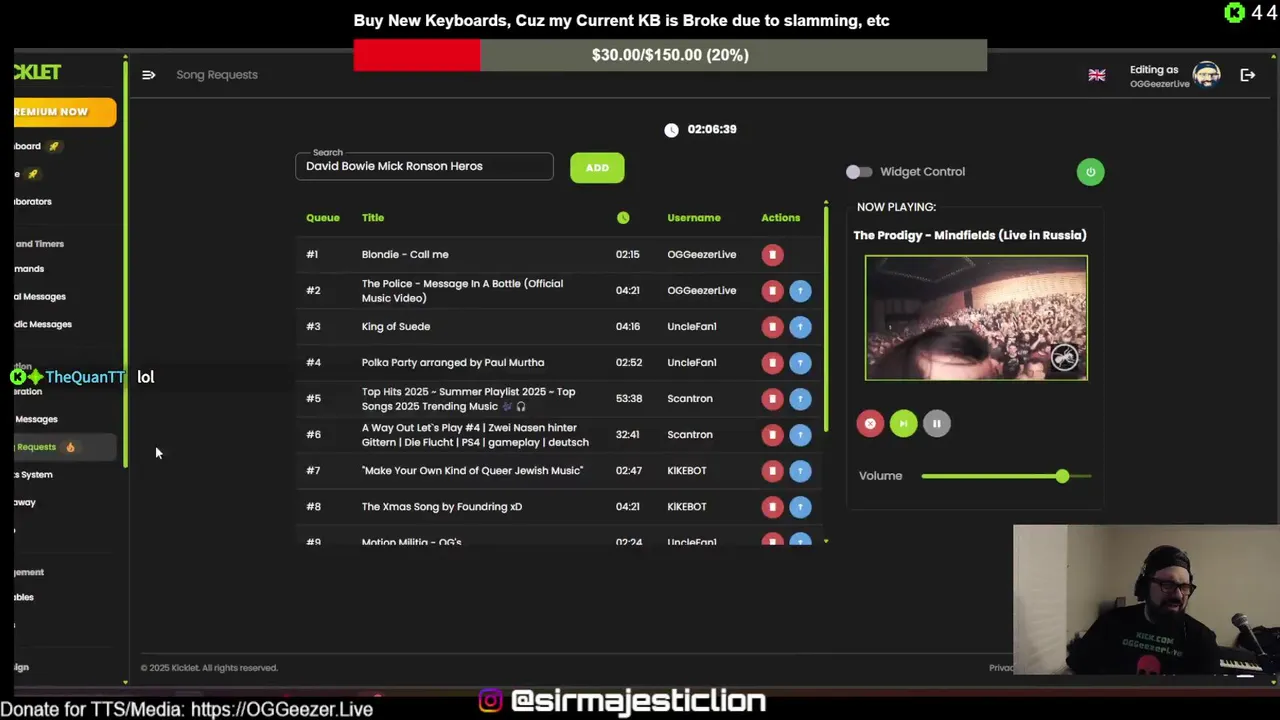Open the OGGeezerLive profile avatar
The height and width of the screenshot is (720, 1280).
[1207, 75]
